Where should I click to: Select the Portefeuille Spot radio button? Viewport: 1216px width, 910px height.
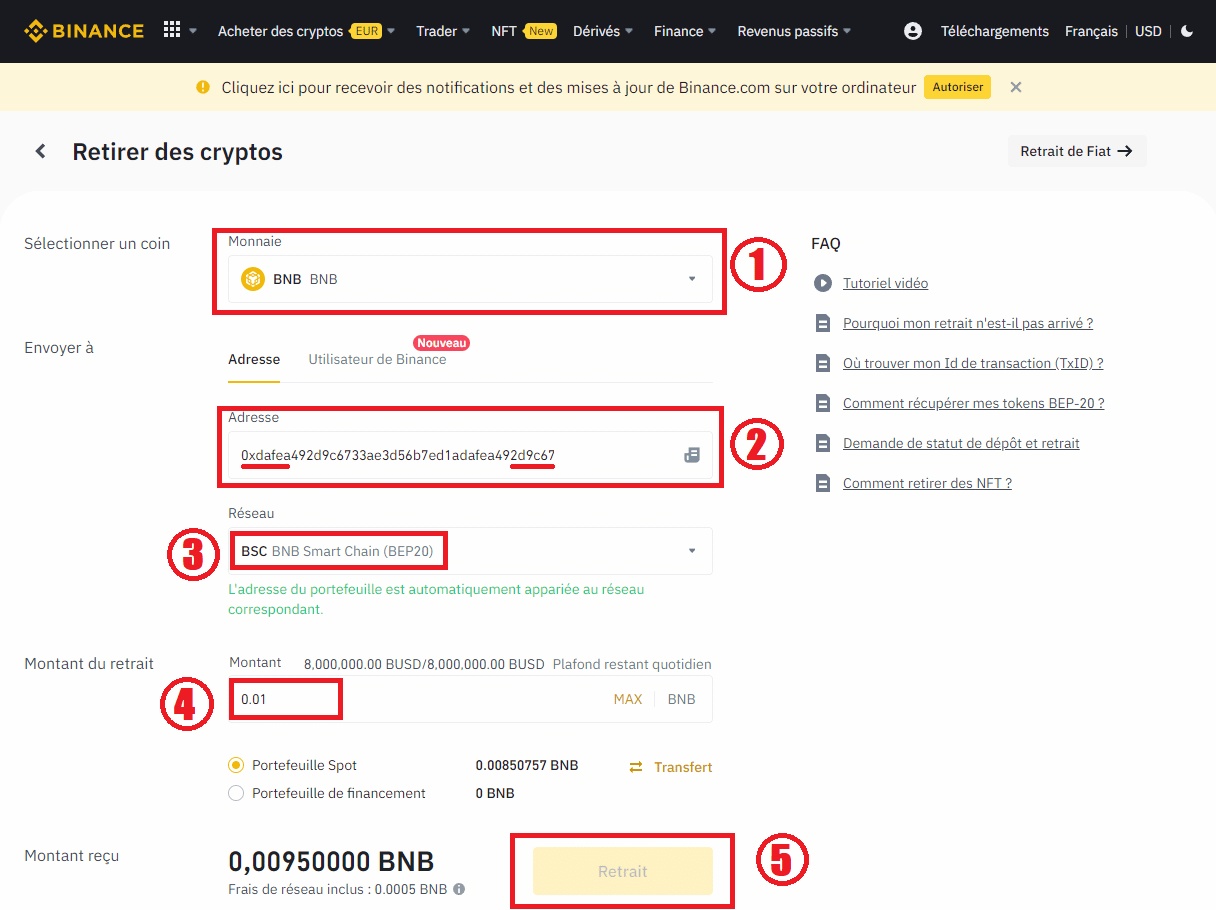coord(236,765)
